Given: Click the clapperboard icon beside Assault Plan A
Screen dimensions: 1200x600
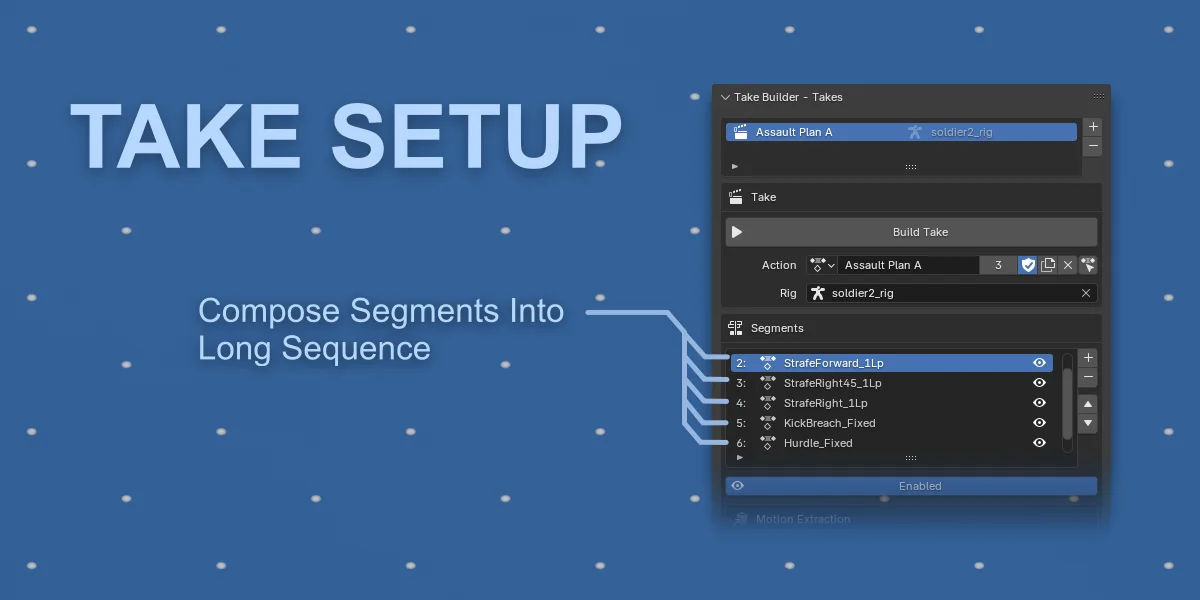Looking at the screenshot, I should point(739,132).
